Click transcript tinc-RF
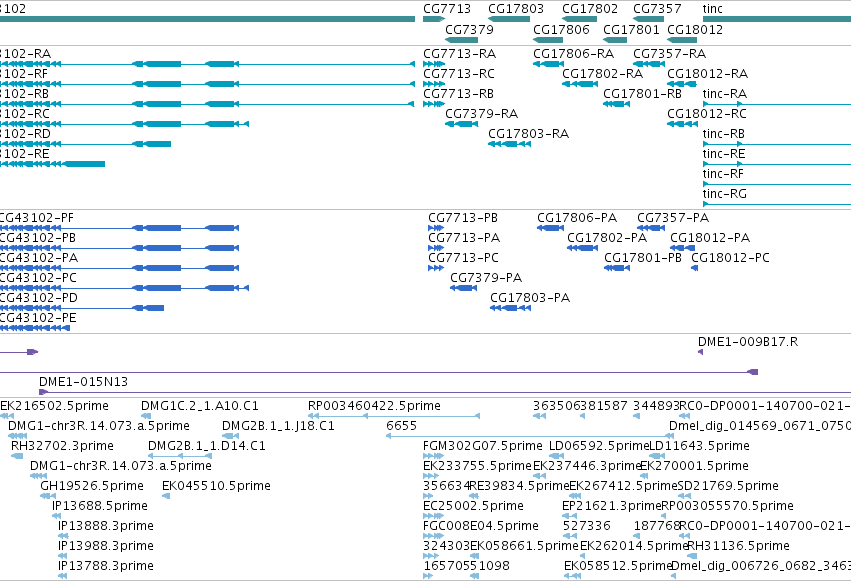Viewport: 851px width, 581px height. coord(723,174)
